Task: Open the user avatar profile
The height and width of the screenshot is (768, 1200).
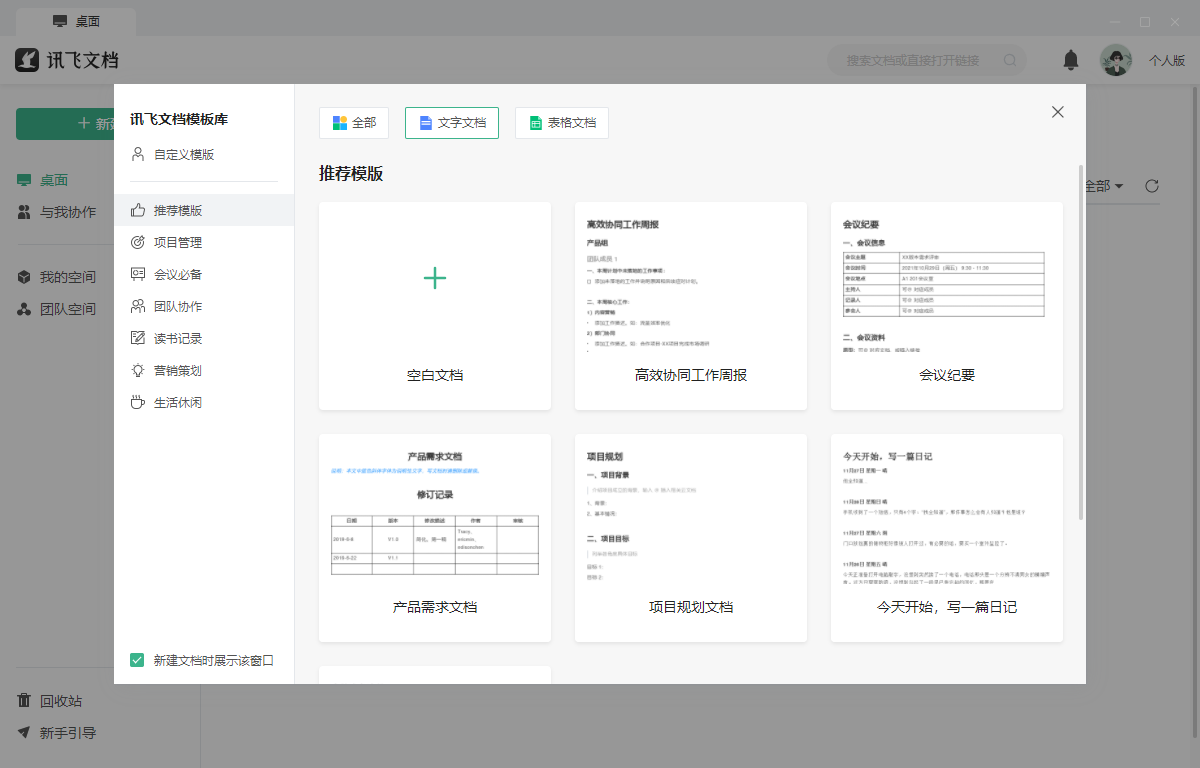Action: click(x=1116, y=61)
